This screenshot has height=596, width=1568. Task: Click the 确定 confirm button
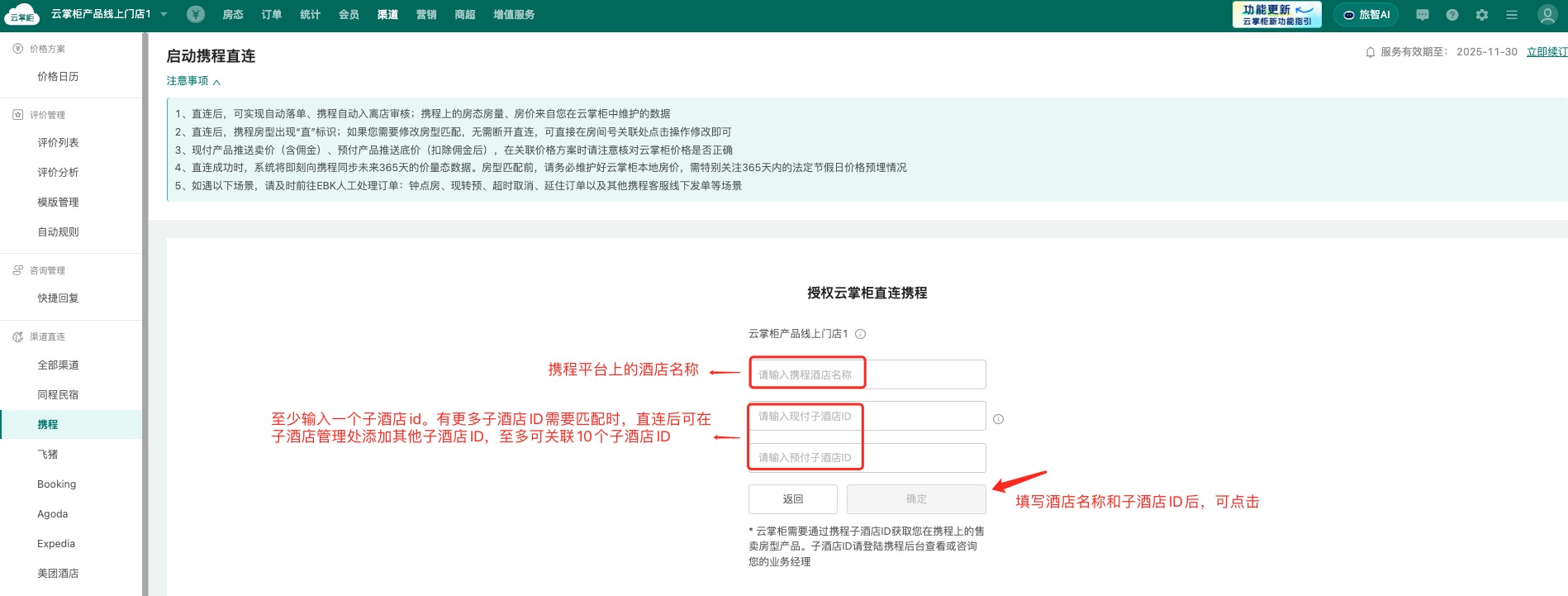(916, 498)
